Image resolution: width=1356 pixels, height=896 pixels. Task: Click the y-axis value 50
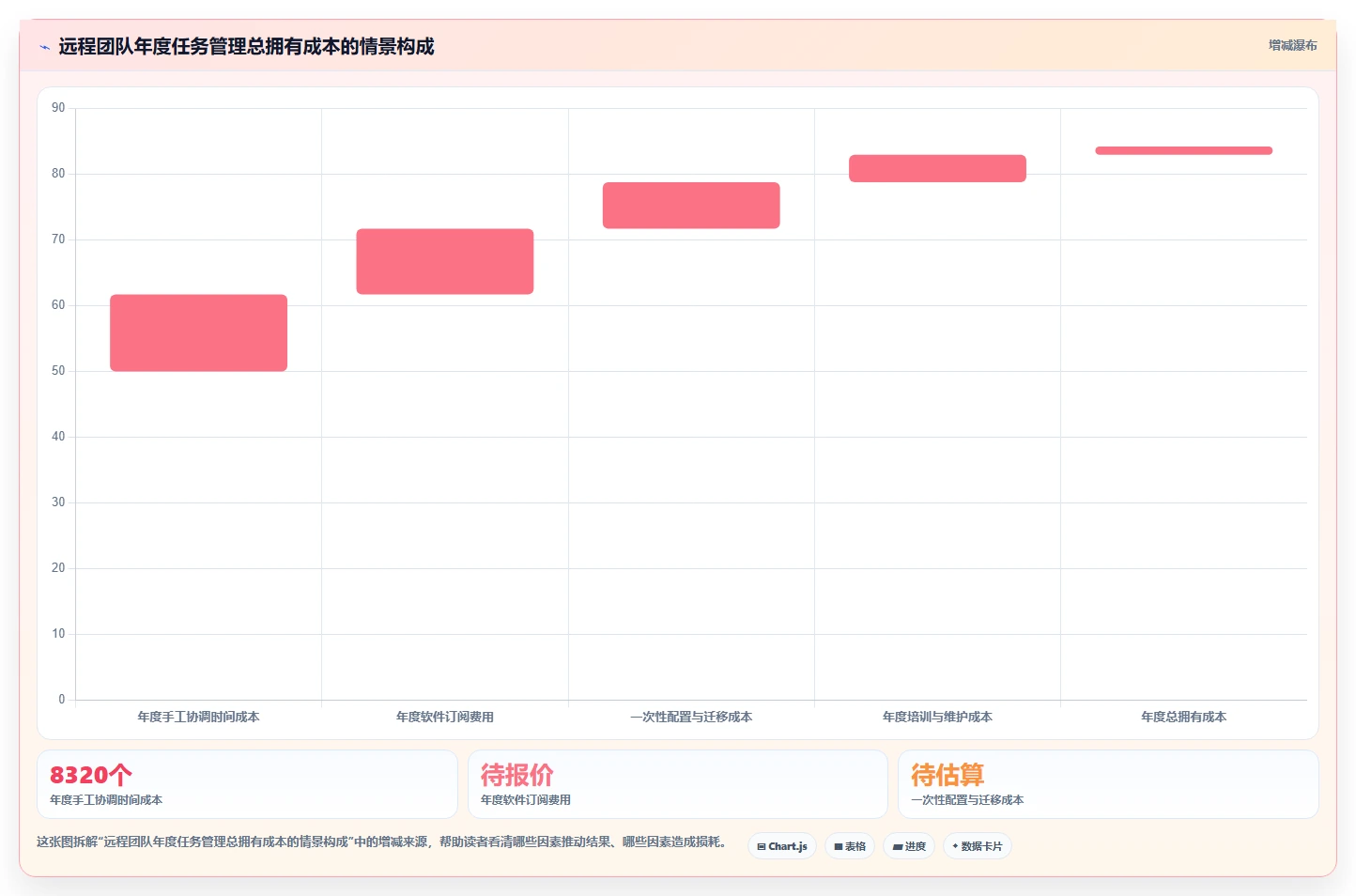point(58,371)
